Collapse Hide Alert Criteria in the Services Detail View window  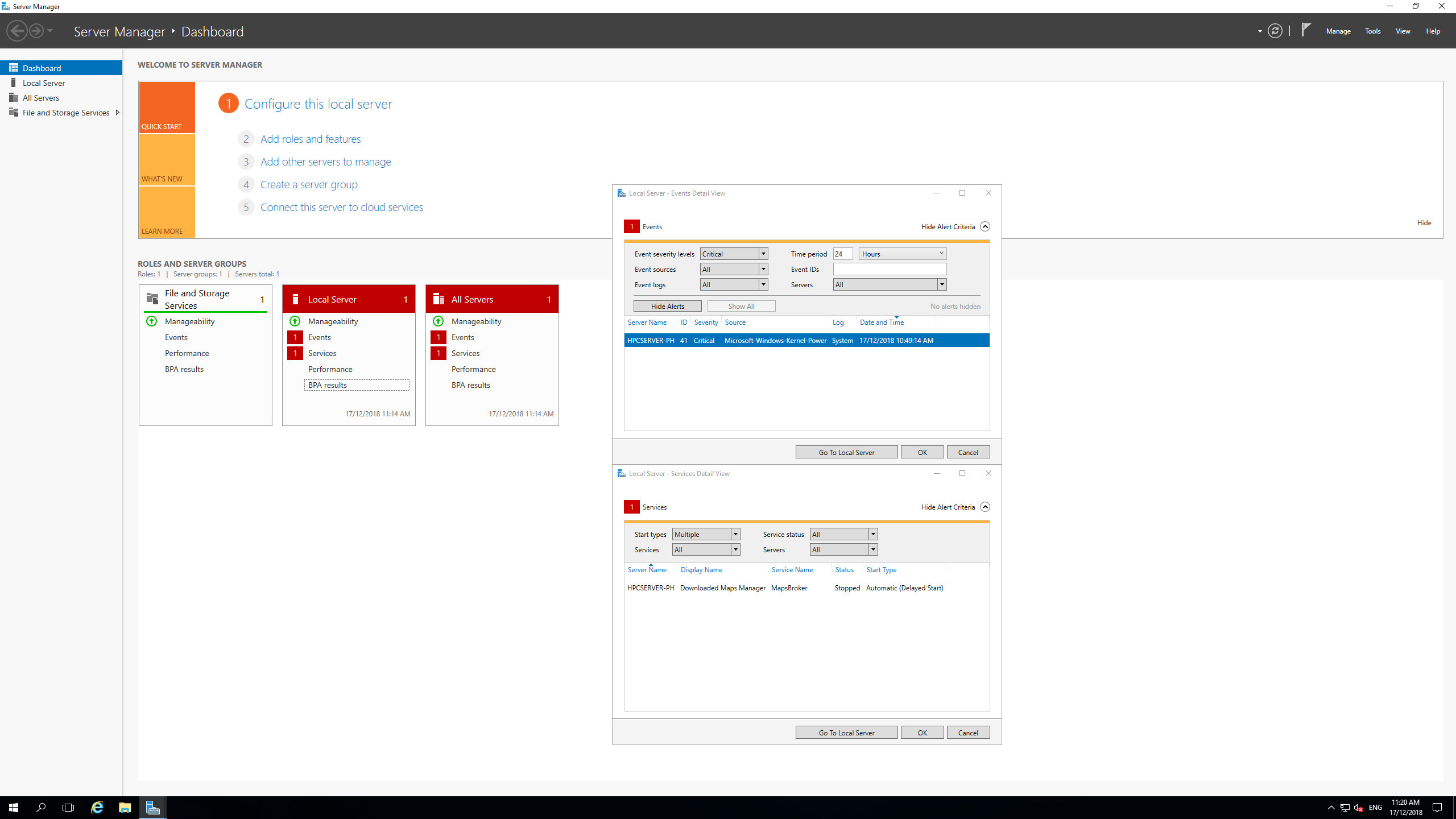point(985,507)
